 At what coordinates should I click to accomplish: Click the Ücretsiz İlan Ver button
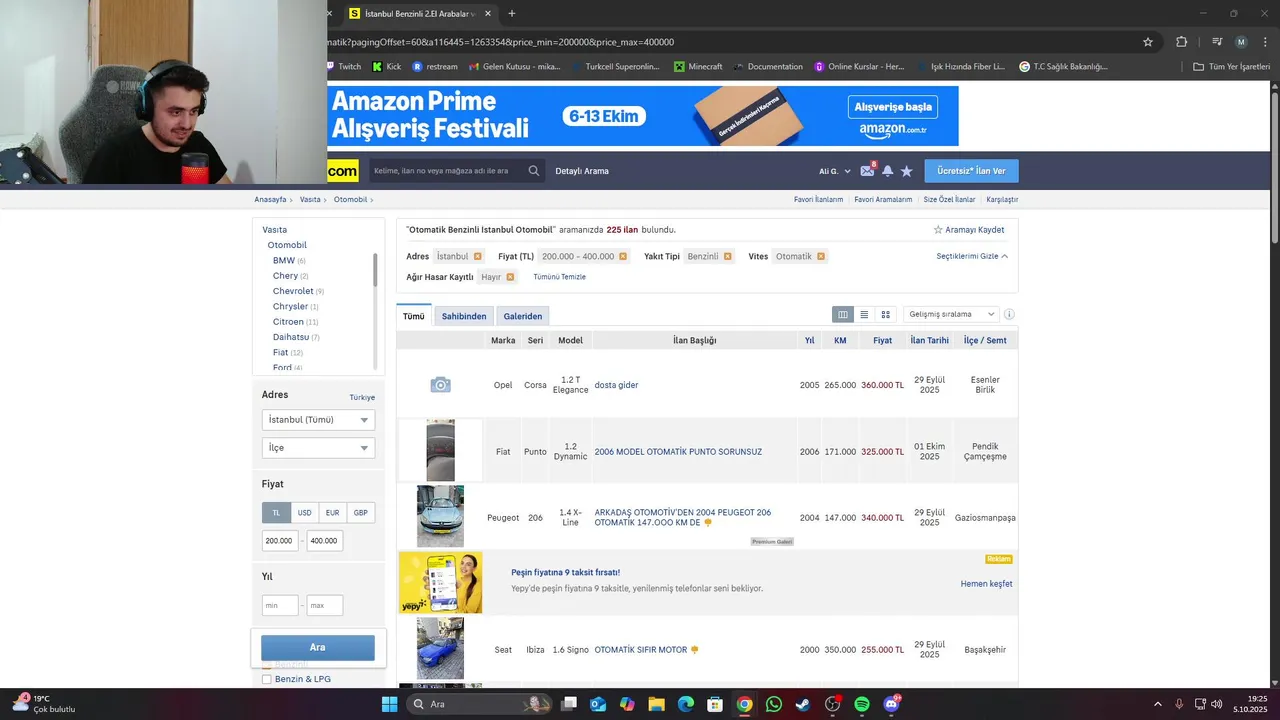coord(971,171)
